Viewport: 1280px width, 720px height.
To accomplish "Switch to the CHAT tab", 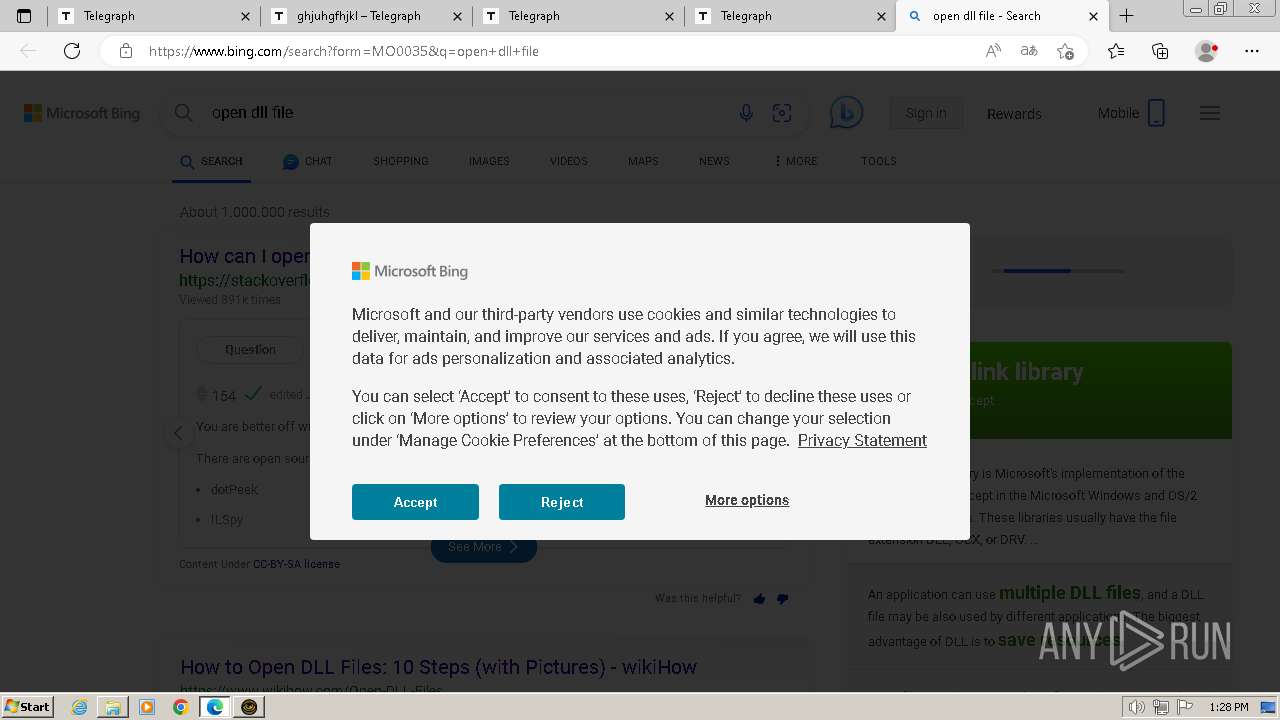I will 307,161.
